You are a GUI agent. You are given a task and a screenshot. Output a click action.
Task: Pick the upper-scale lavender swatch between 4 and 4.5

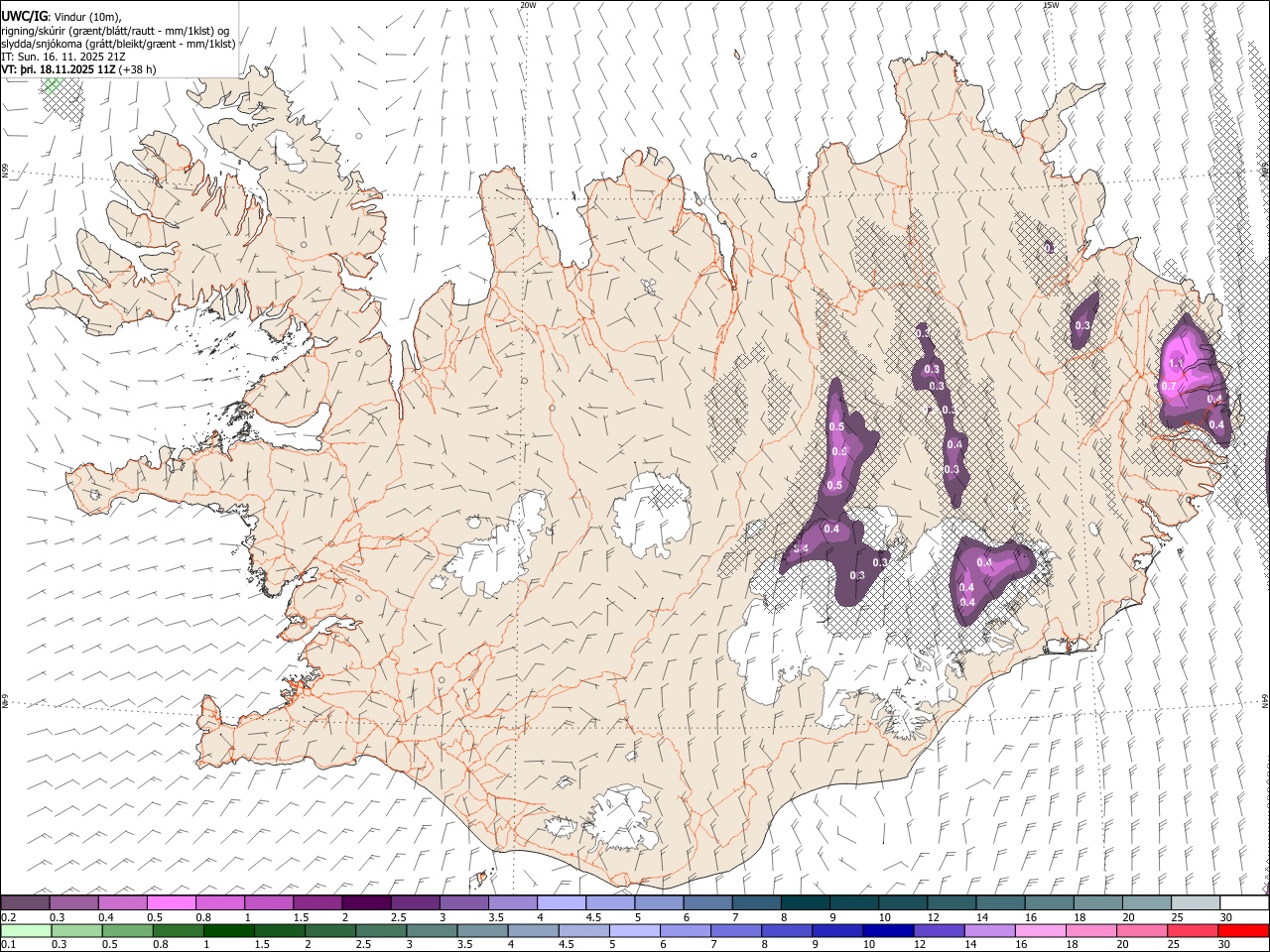[x=561, y=903]
